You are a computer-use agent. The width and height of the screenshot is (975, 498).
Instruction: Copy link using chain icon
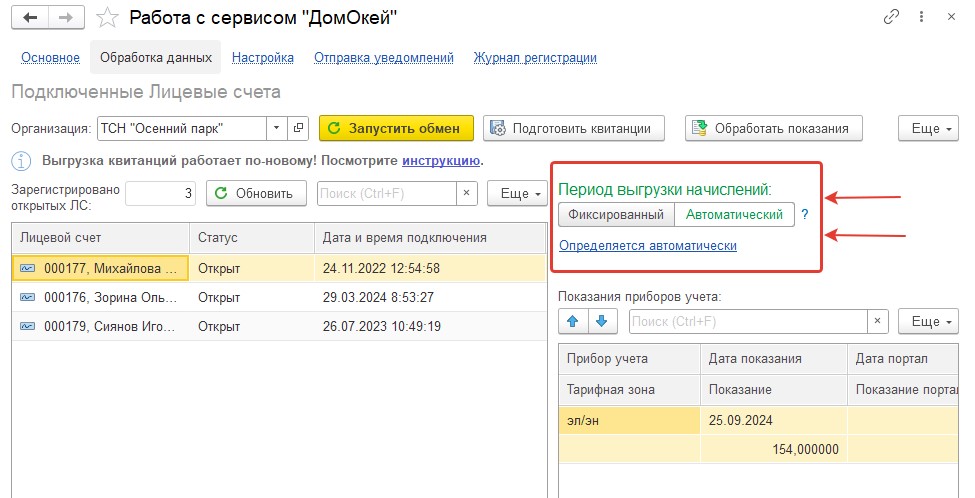[891, 17]
